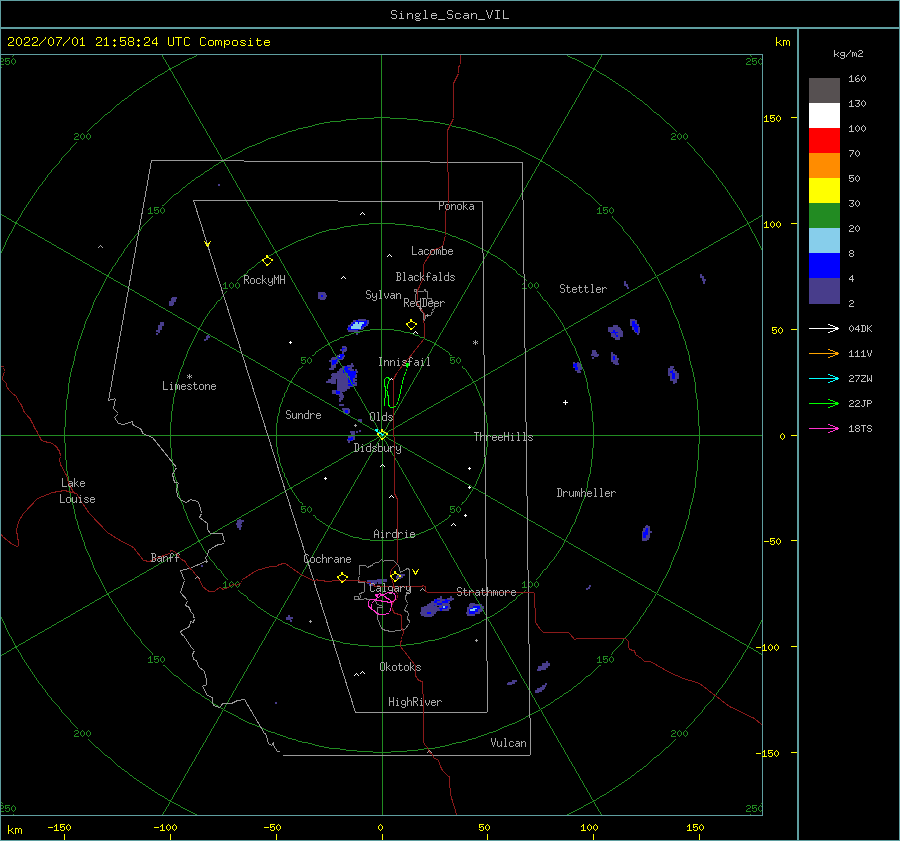Click the bright blue 8 kg/m2 swatch
The width and height of the screenshot is (900, 841).
point(824,265)
